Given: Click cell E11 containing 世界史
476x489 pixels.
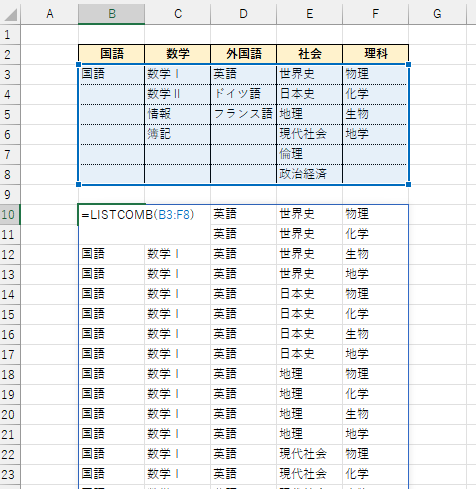Looking at the screenshot, I should (x=310, y=234).
